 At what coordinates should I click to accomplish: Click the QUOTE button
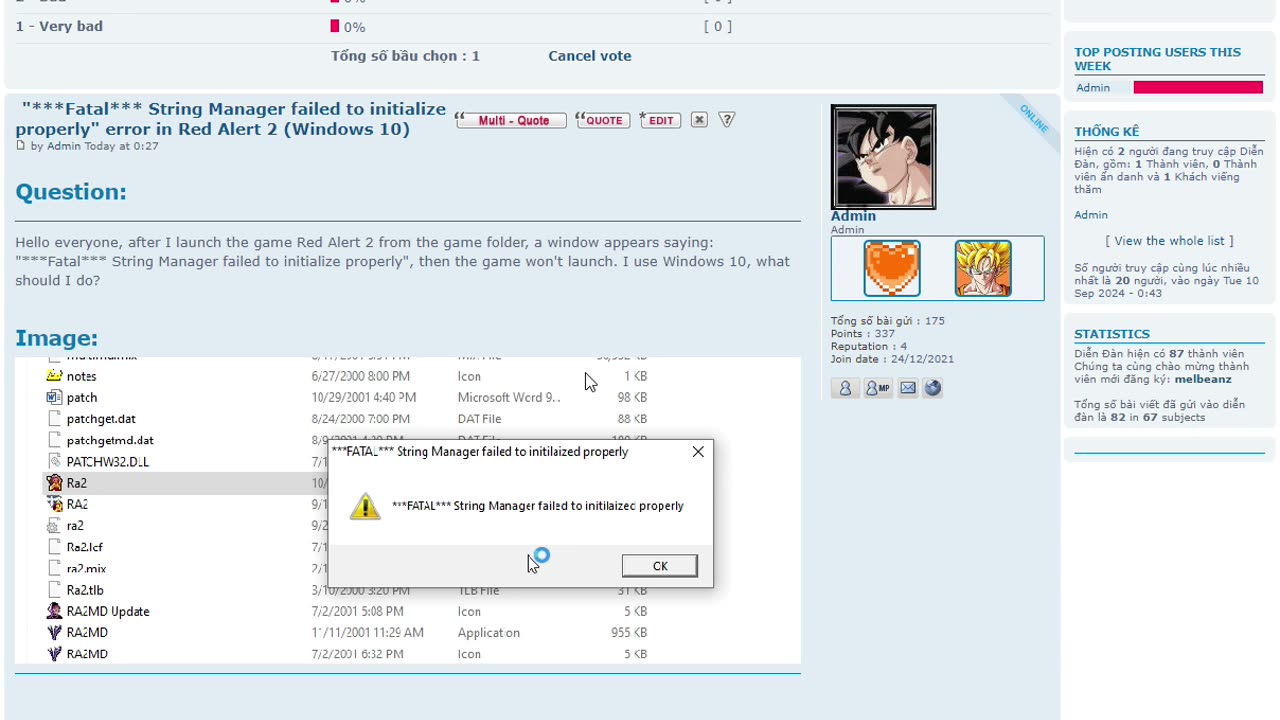tap(601, 120)
